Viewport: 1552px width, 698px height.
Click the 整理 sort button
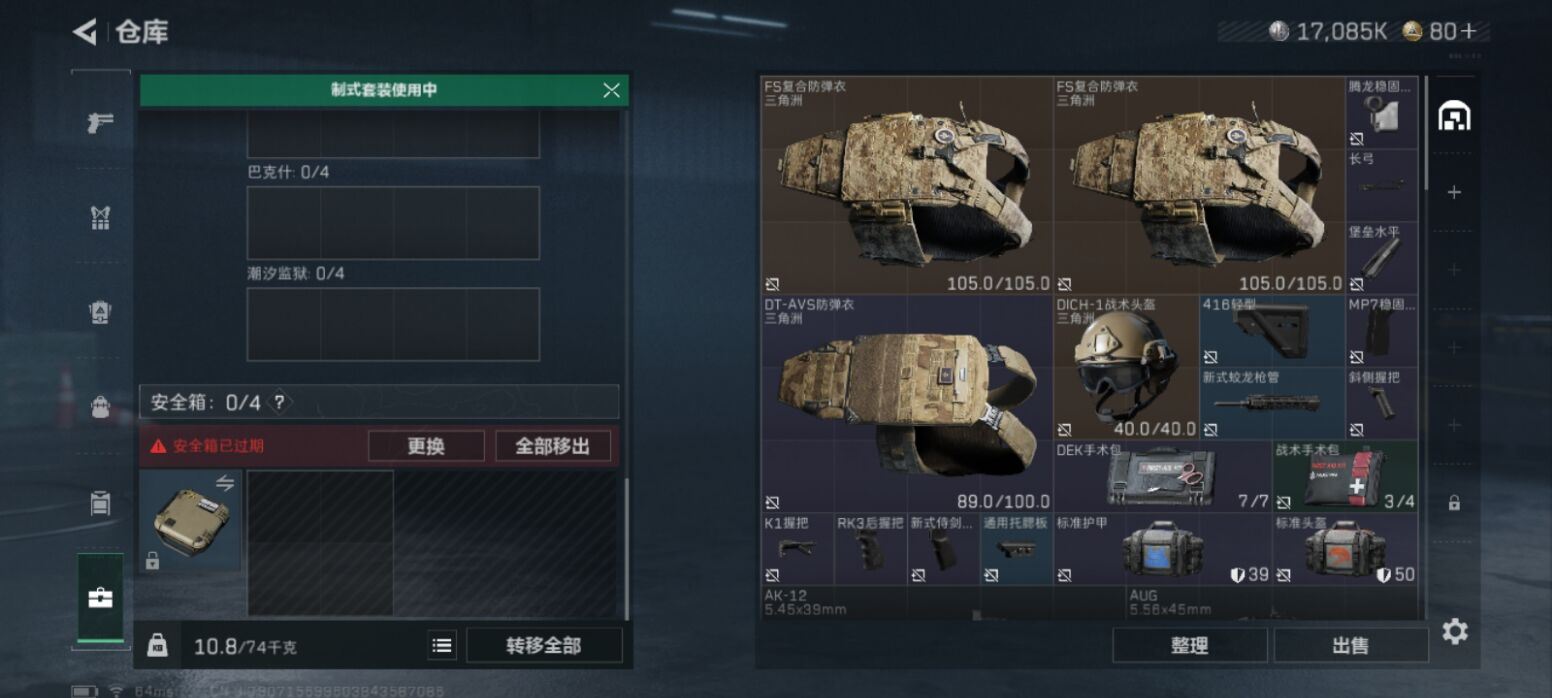(x=1190, y=646)
